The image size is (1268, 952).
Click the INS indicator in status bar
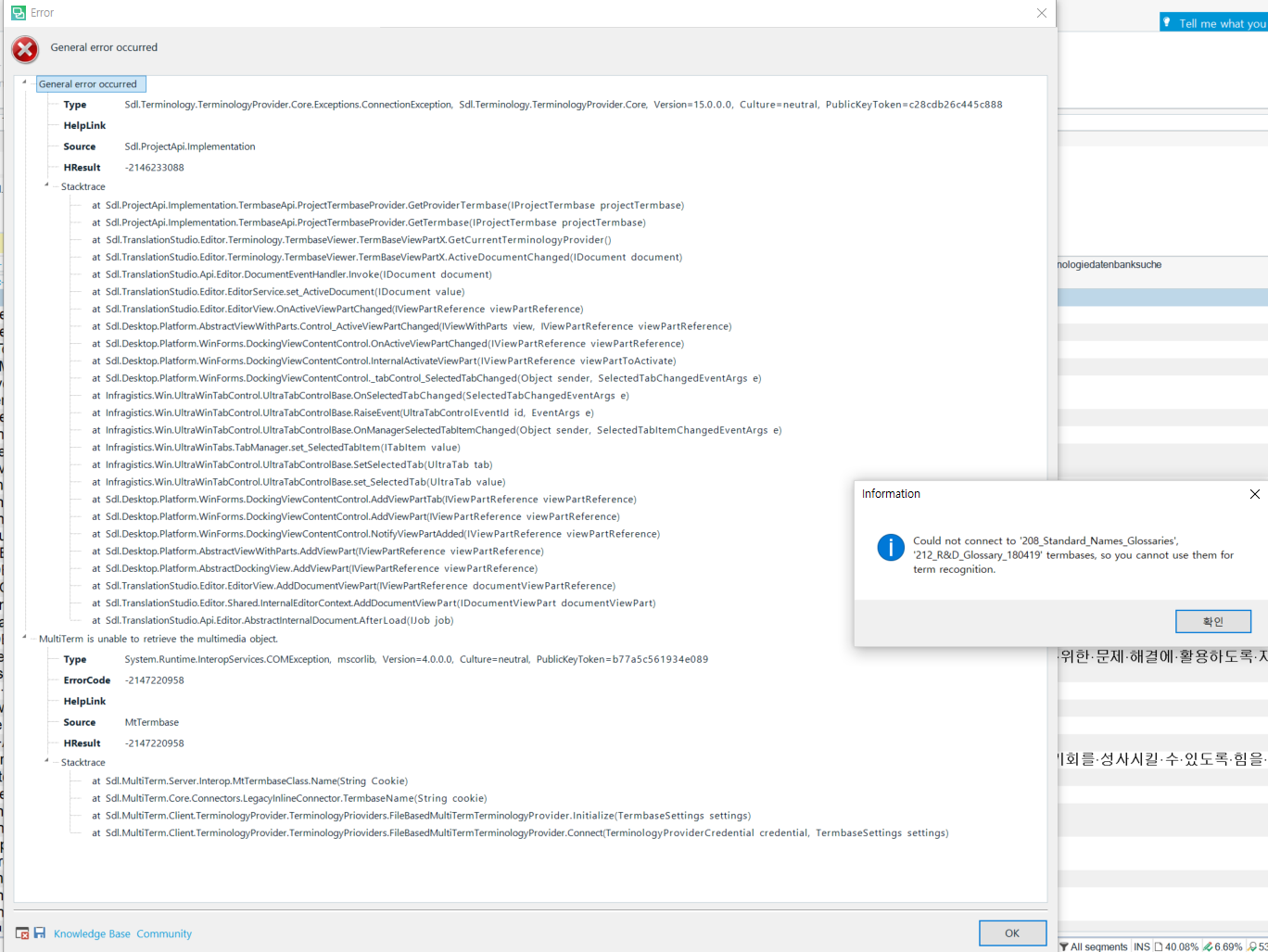click(x=1142, y=946)
